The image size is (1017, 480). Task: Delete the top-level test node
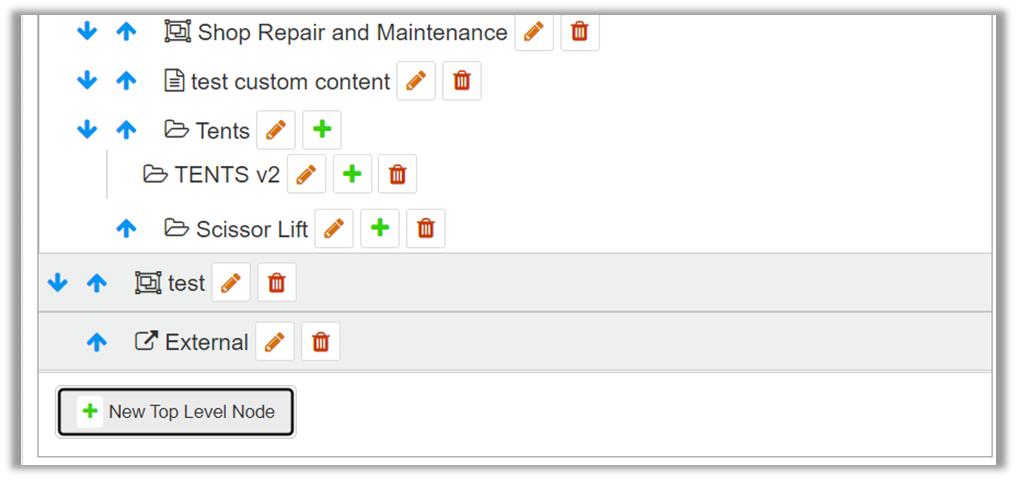(x=277, y=283)
